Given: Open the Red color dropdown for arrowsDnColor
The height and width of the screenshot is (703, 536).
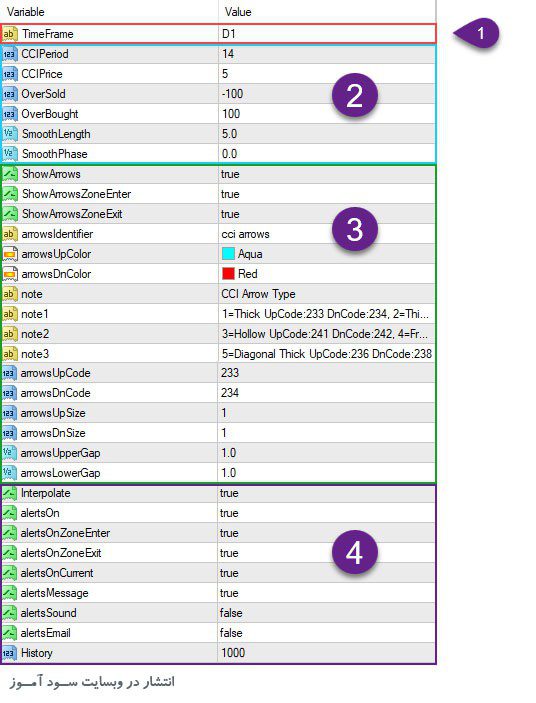Looking at the screenshot, I should [326, 274].
